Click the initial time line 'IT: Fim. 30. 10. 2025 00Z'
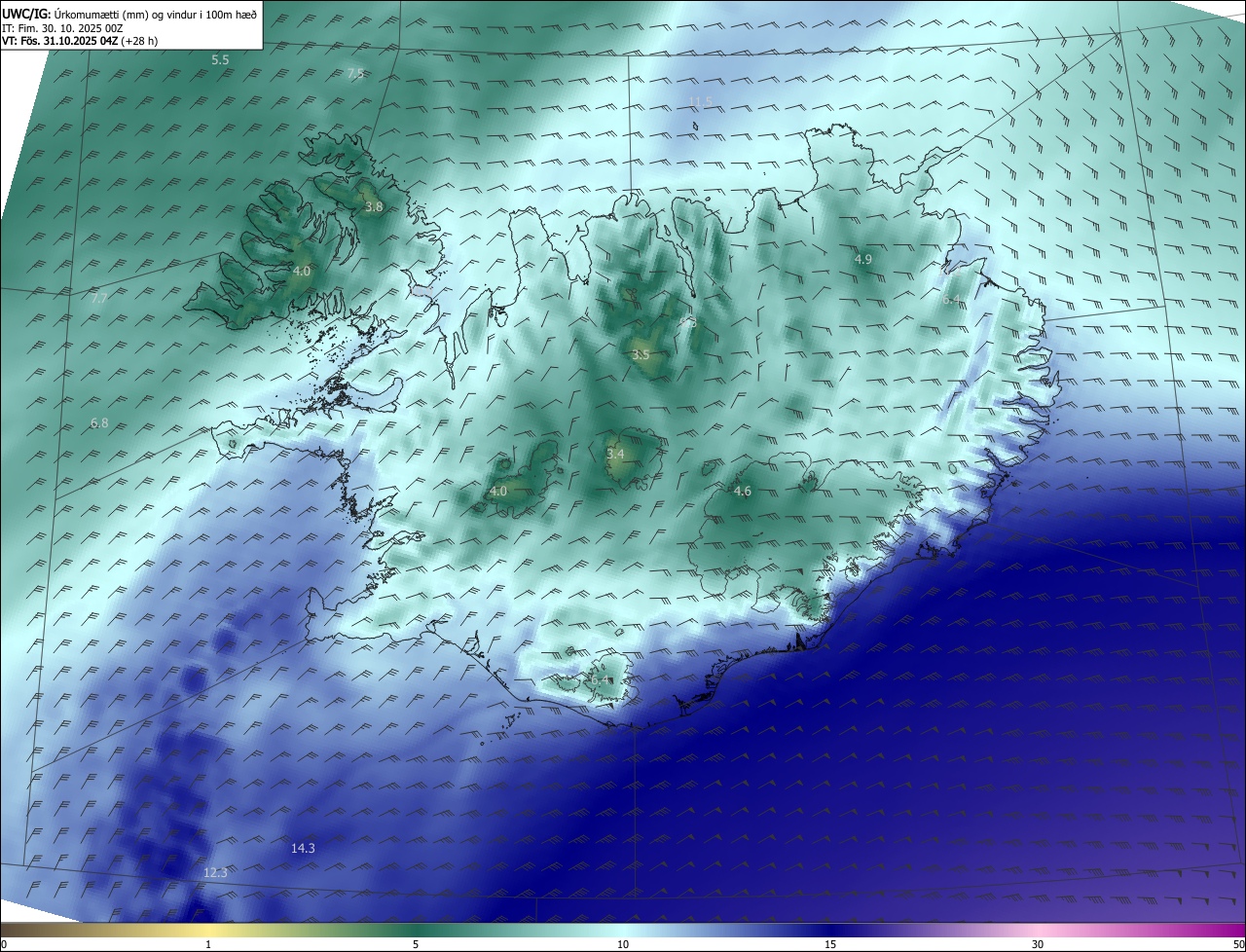 (x=62, y=28)
